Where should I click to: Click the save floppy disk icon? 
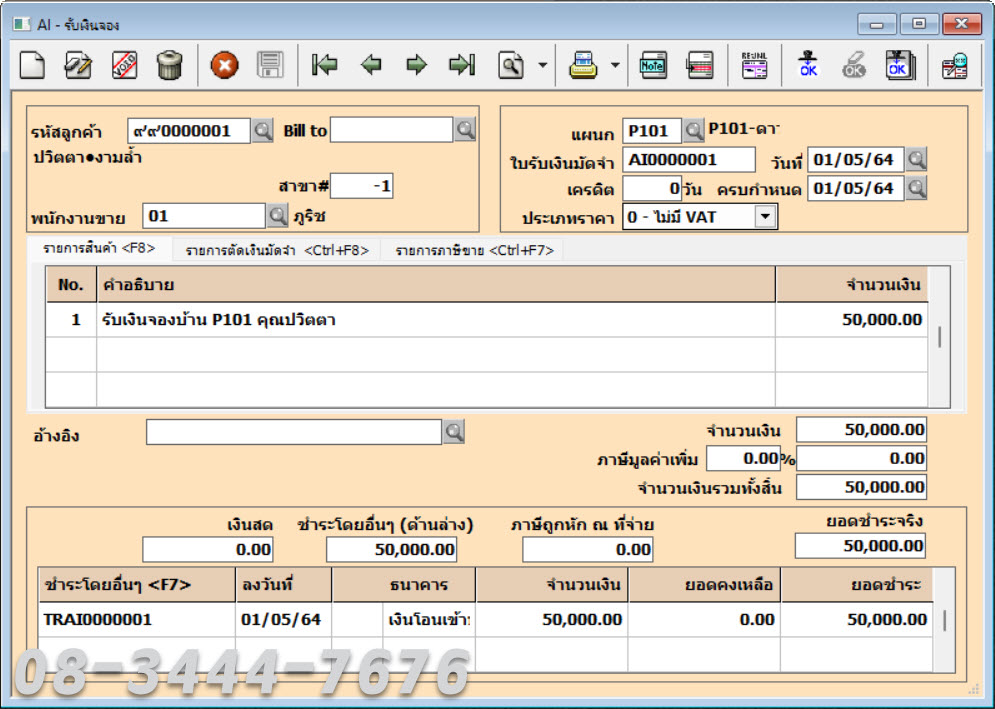click(x=270, y=65)
